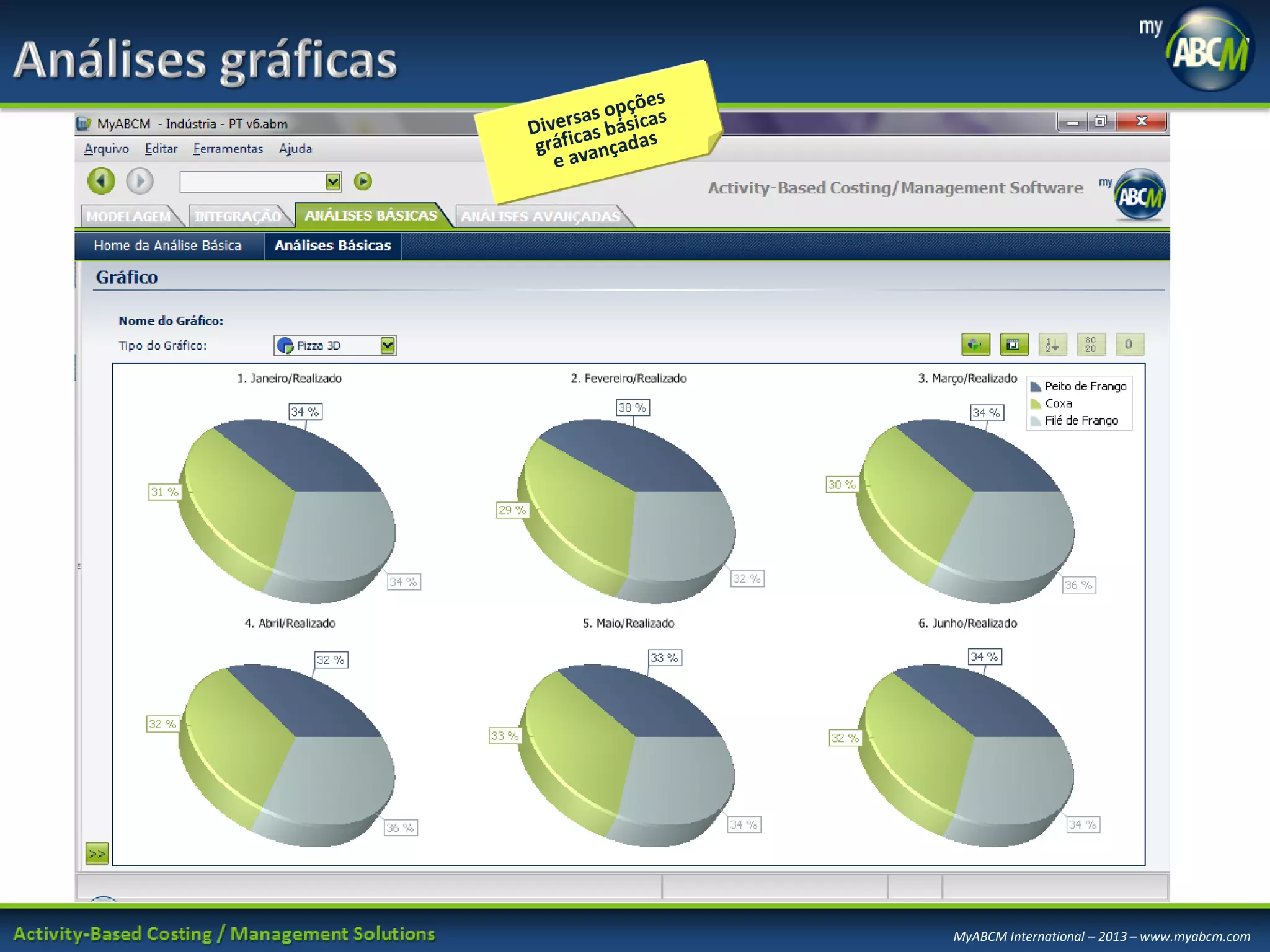Click the legend window toolbar button

click(1014, 345)
